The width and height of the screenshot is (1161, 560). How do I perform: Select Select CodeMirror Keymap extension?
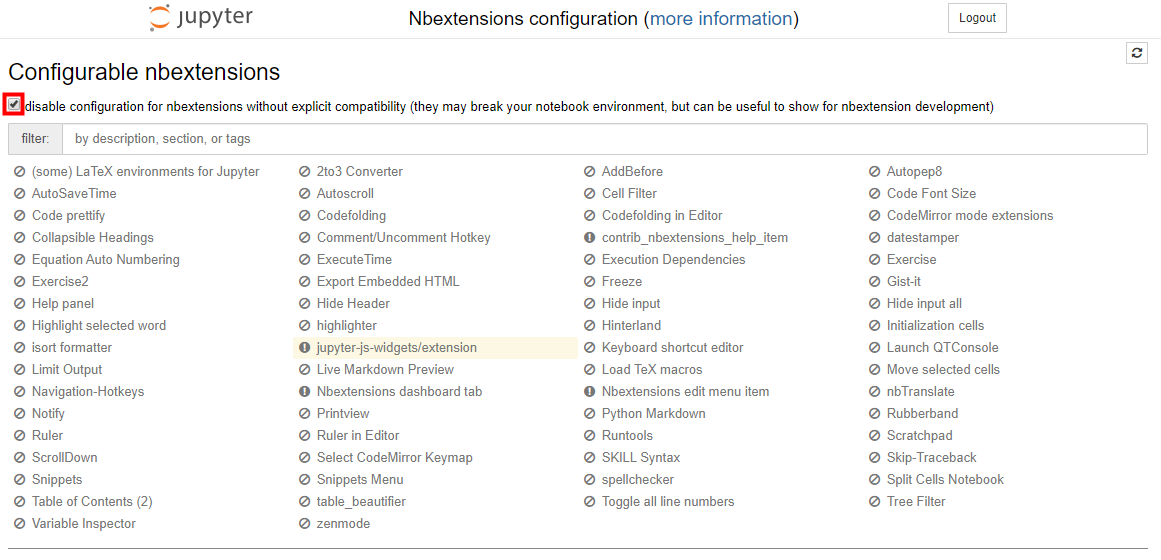pos(395,458)
